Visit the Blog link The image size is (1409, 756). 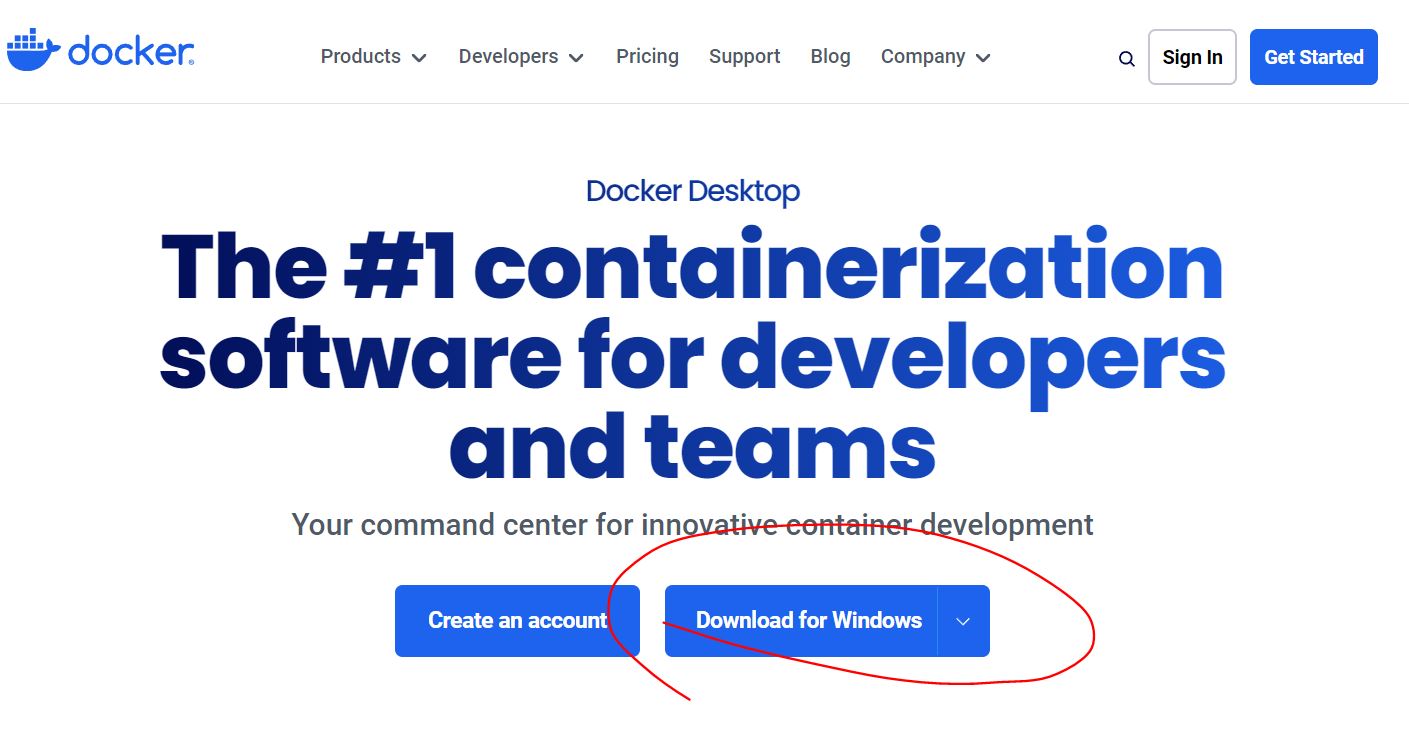coord(830,57)
